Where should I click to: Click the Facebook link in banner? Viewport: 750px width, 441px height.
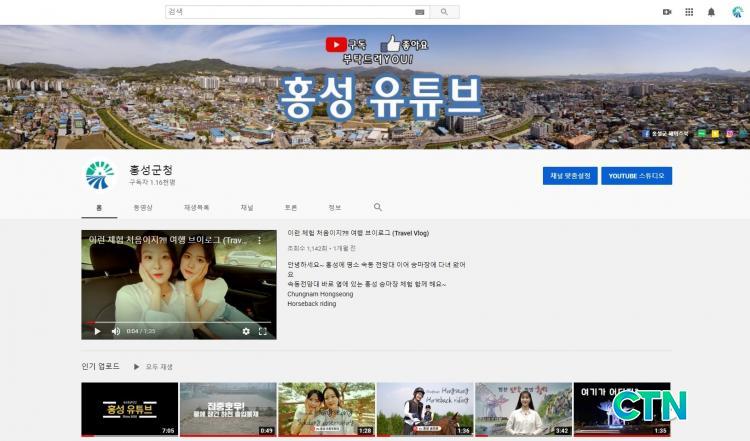[x=665, y=133]
